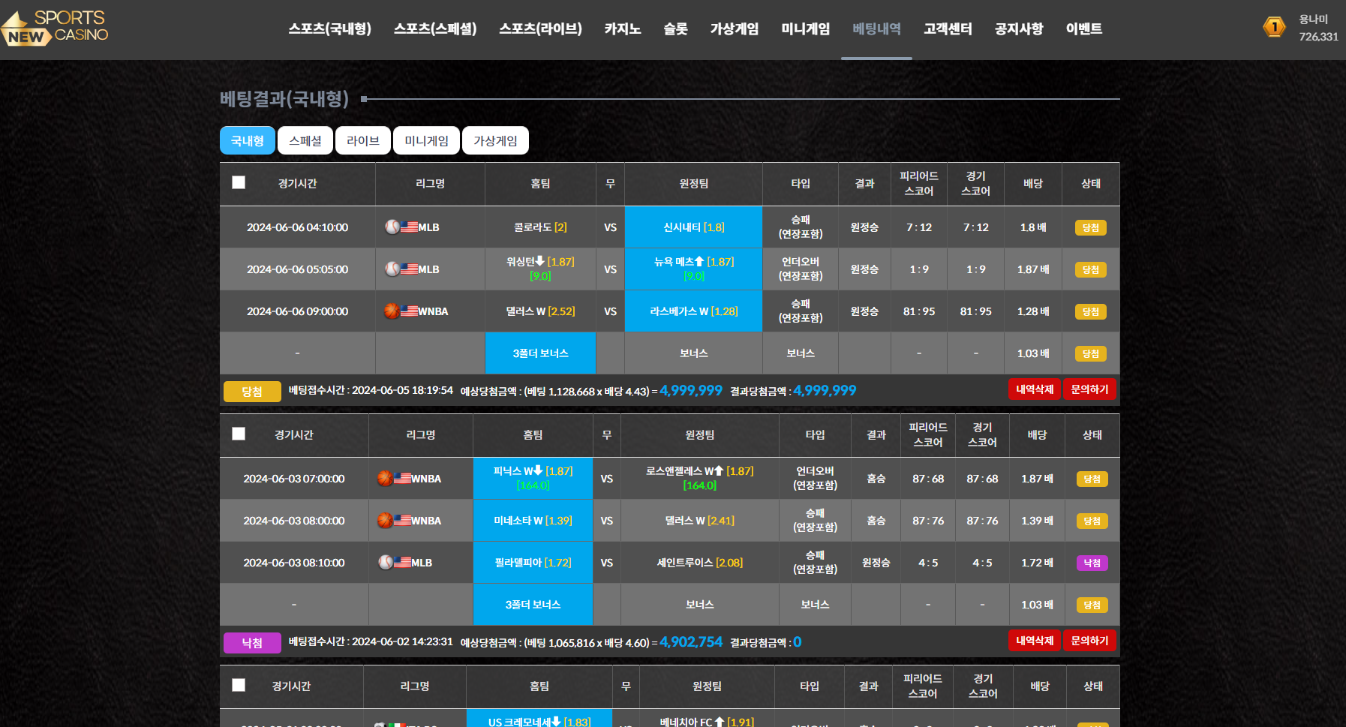Viewport: 1346px width, 727px height.
Task: Go to 카지노 menu
Action: click(x=622, y=29)
